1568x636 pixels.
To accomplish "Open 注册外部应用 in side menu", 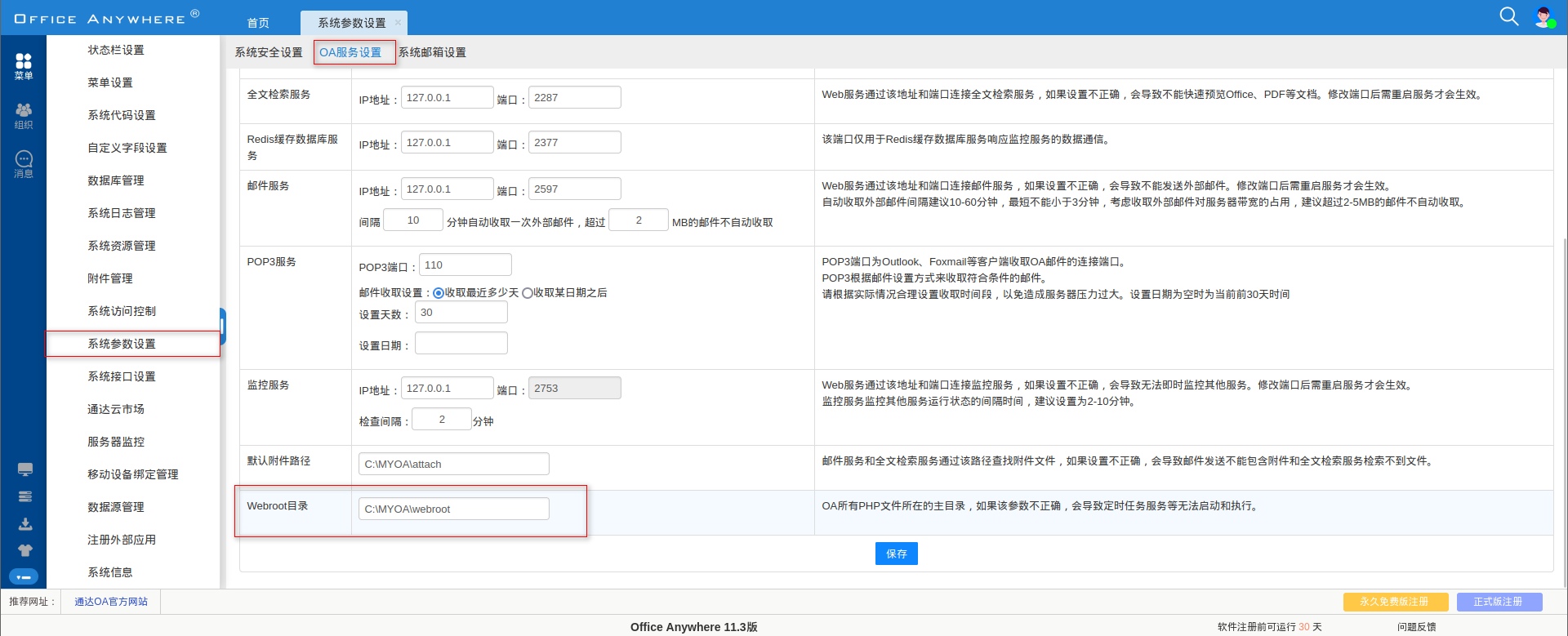I will pos(122,540).
